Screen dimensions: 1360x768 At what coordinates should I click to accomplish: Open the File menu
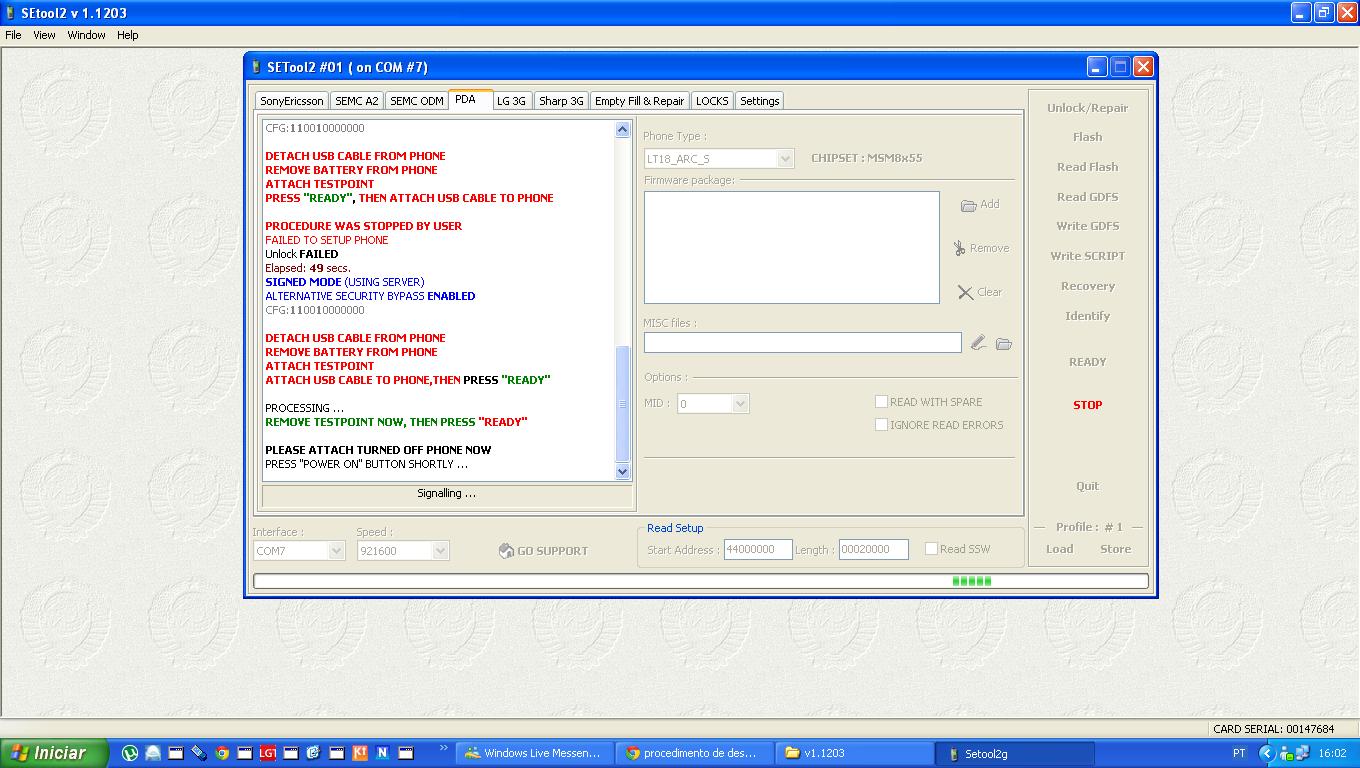(13, 35)
